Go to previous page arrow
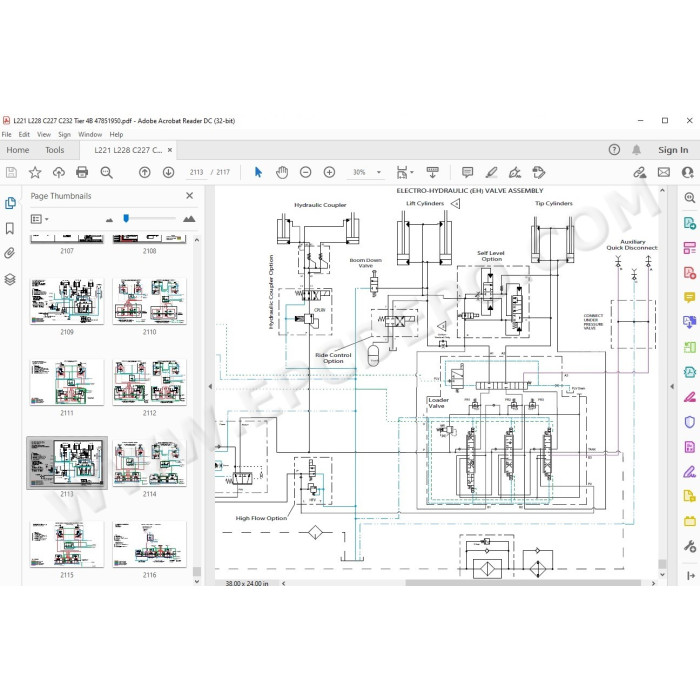700x700 pixels. [x=144, y=172]
